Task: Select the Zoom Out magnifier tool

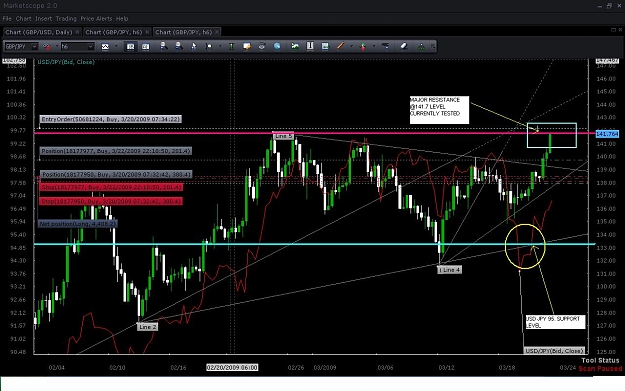Action: coord(179,46)
